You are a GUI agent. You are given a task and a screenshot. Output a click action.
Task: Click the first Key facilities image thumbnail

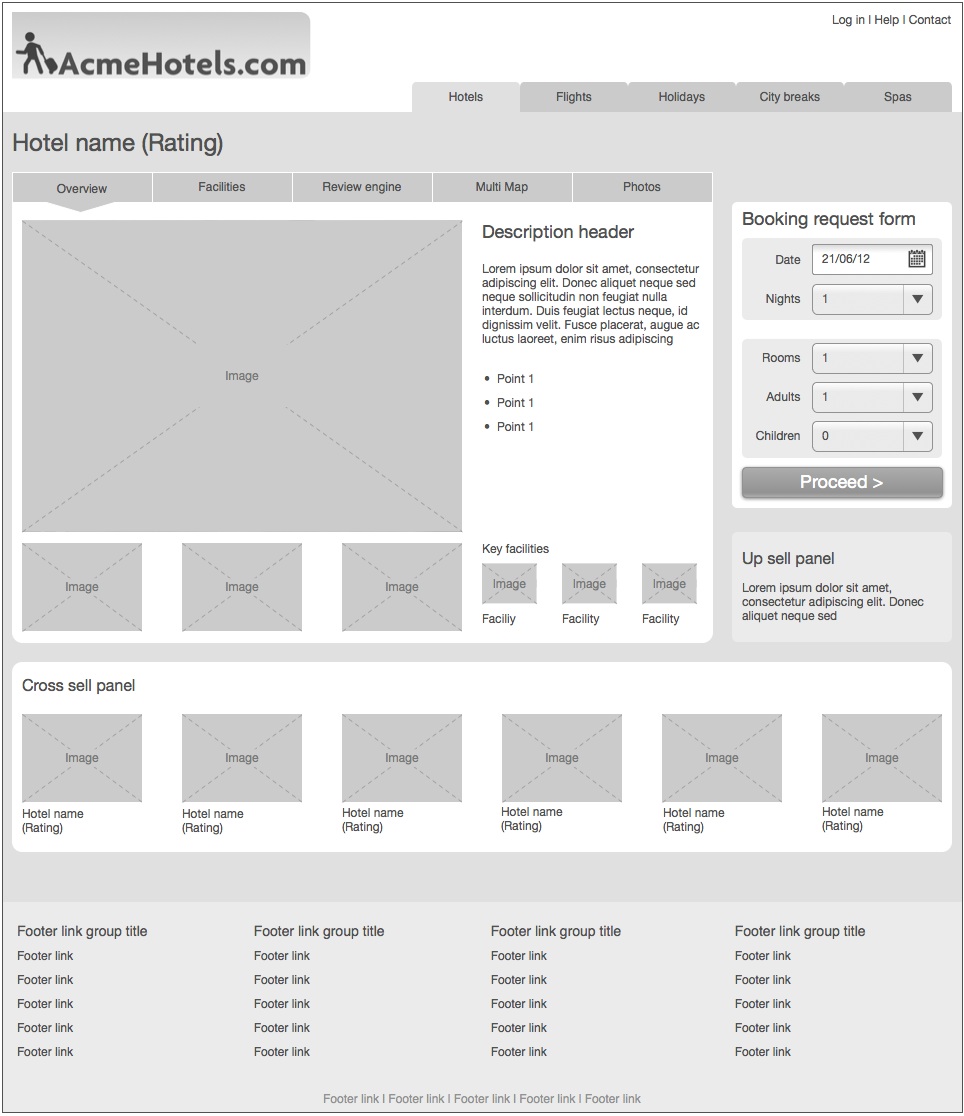click(509, 583)
